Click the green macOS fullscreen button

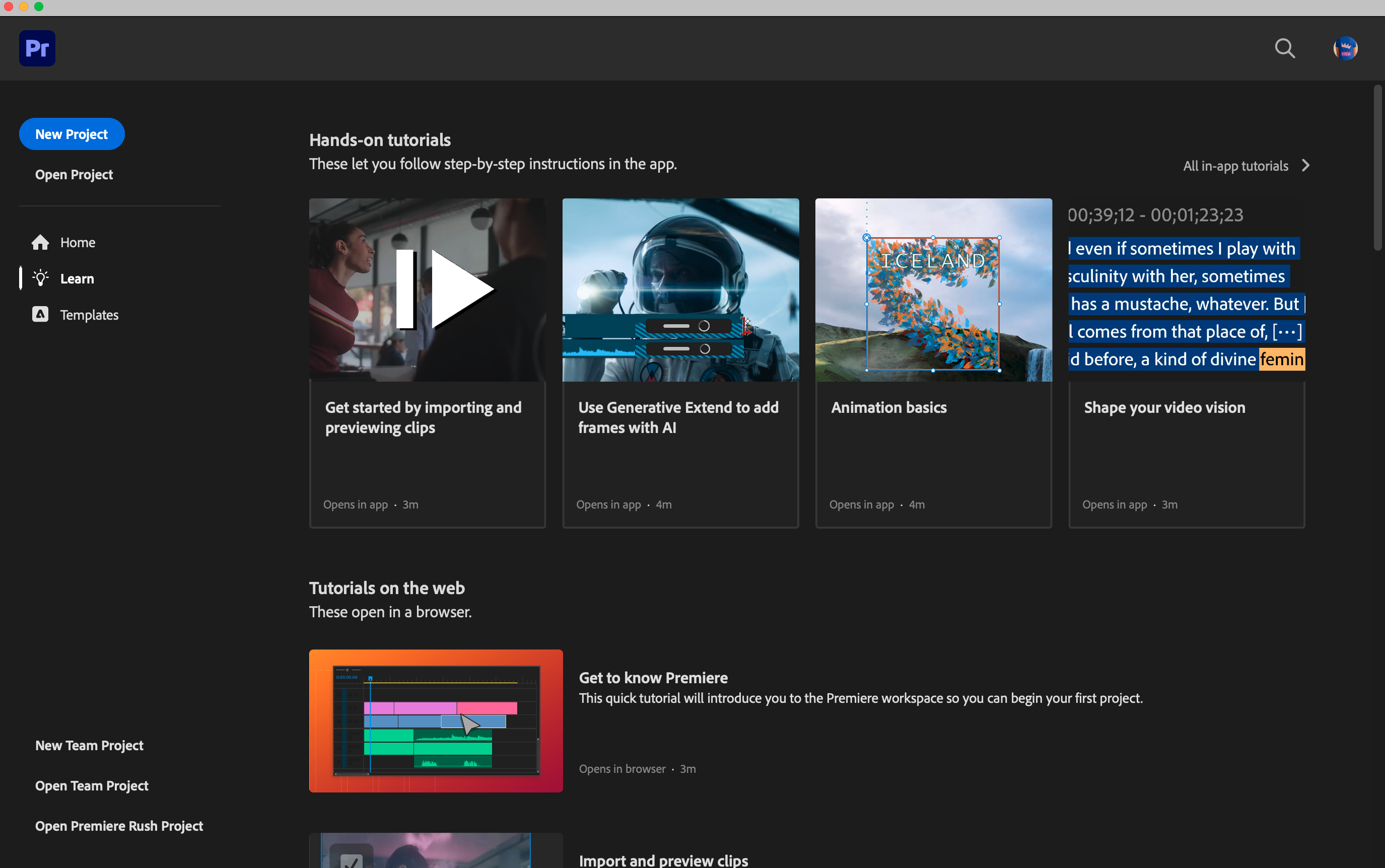point(38,7)
